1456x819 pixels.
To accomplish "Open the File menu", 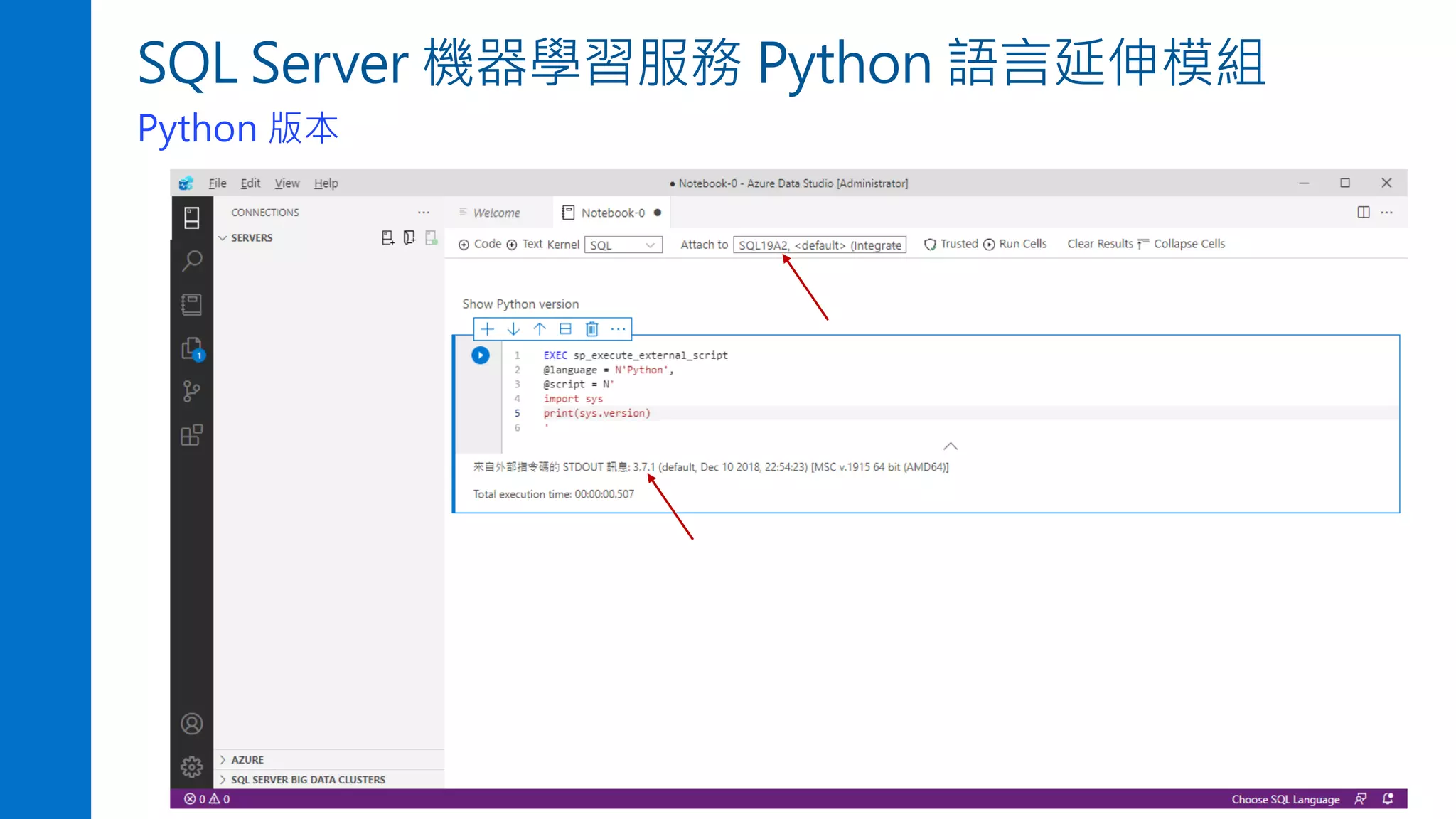I will (218, 183).
